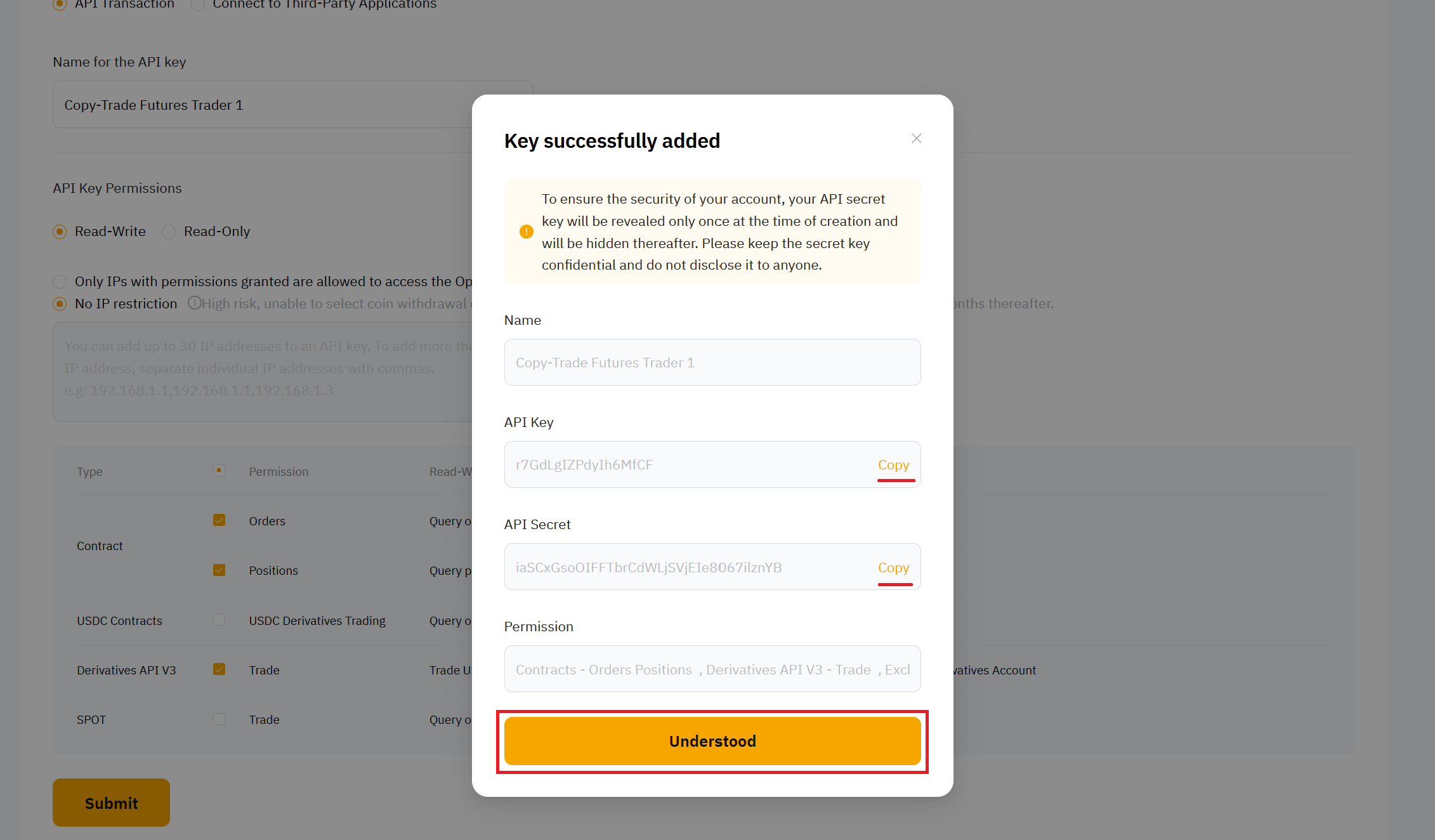Copy the API Secret value
Viewport: 1435px width, 840px height.
[x=893, y=567]
